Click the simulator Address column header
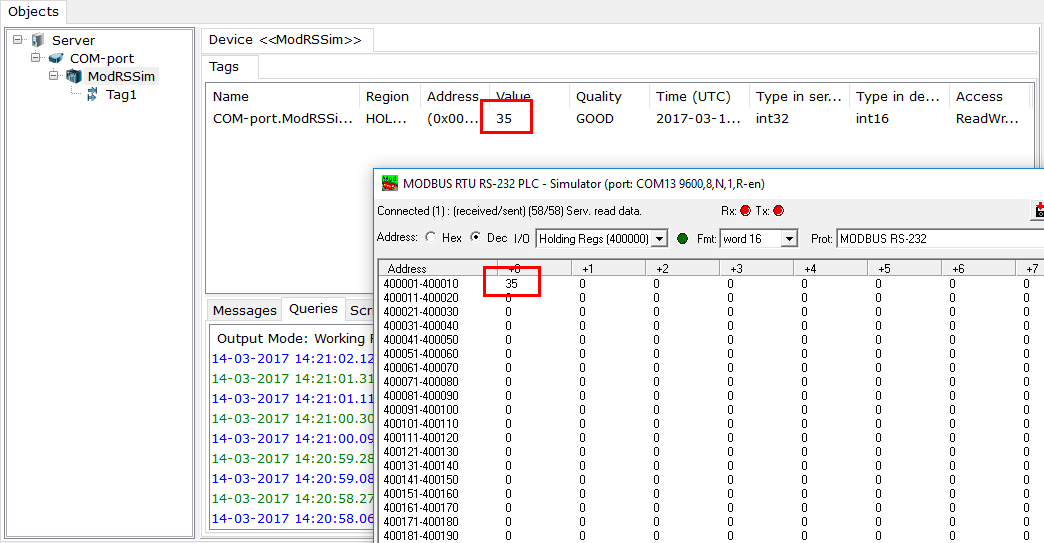Image resolution: width=1044 pixels, height=543 pixels. (x=438, y=268)
